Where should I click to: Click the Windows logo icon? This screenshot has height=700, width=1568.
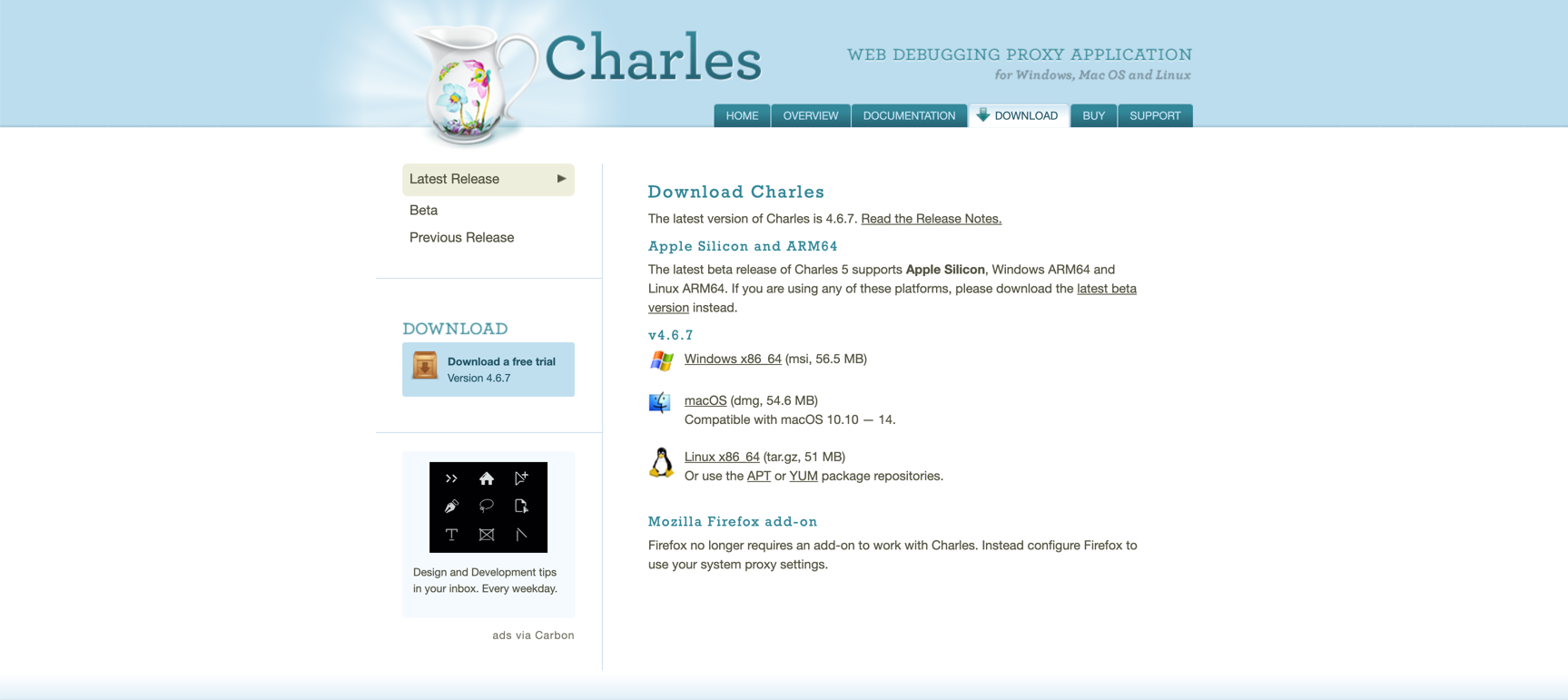point(662,360)
